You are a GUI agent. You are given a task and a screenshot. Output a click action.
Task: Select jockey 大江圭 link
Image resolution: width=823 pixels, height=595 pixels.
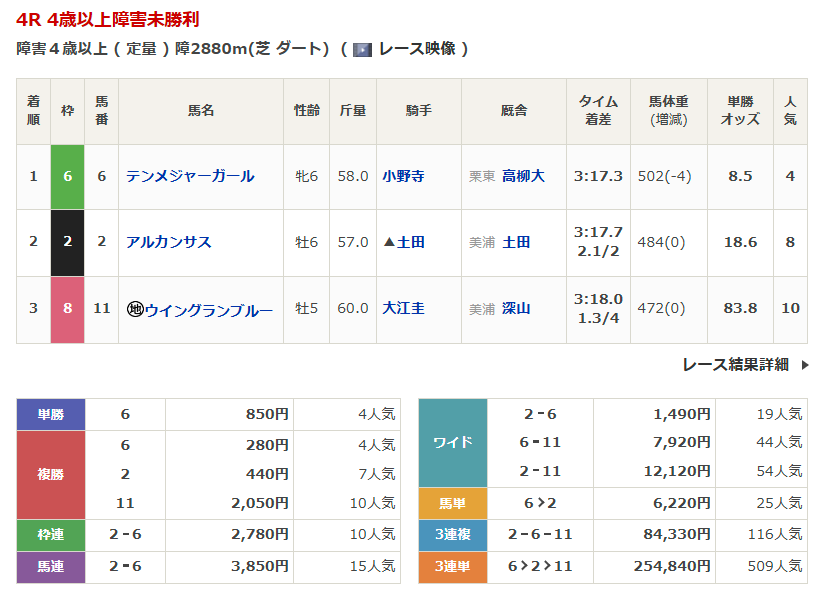pos(403,309)
